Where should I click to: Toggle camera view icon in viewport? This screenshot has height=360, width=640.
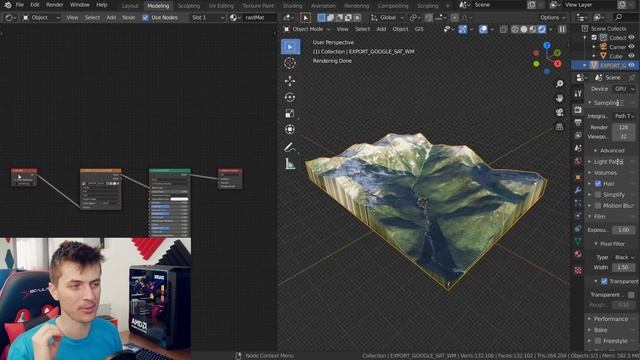[559, 112]
